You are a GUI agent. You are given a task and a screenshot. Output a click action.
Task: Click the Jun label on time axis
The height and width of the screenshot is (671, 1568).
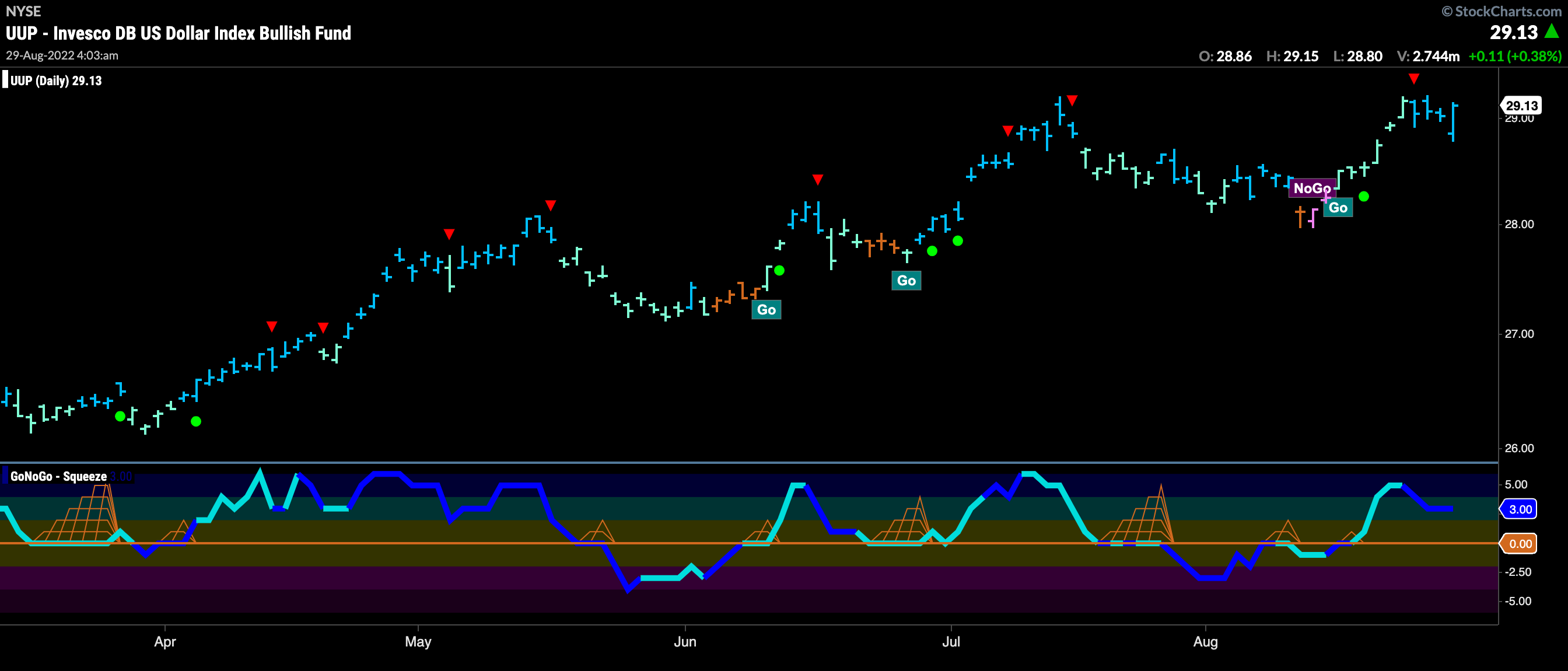[x=685, y=641]
